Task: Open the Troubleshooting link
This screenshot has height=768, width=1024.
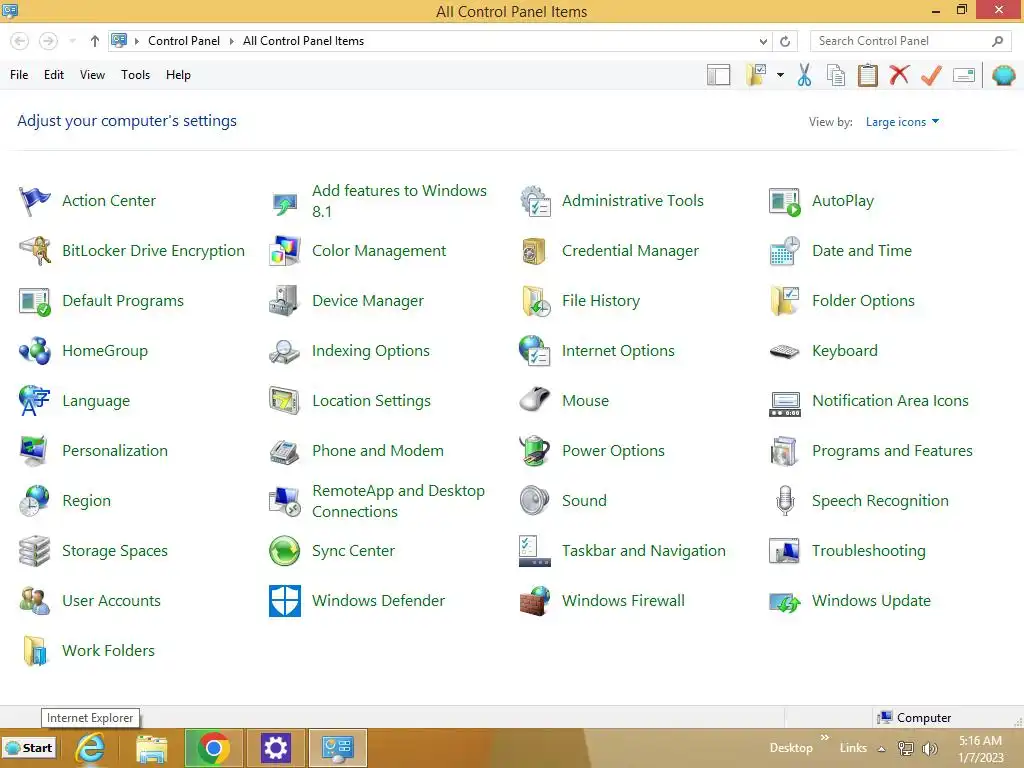Action: tap(869, 551)
